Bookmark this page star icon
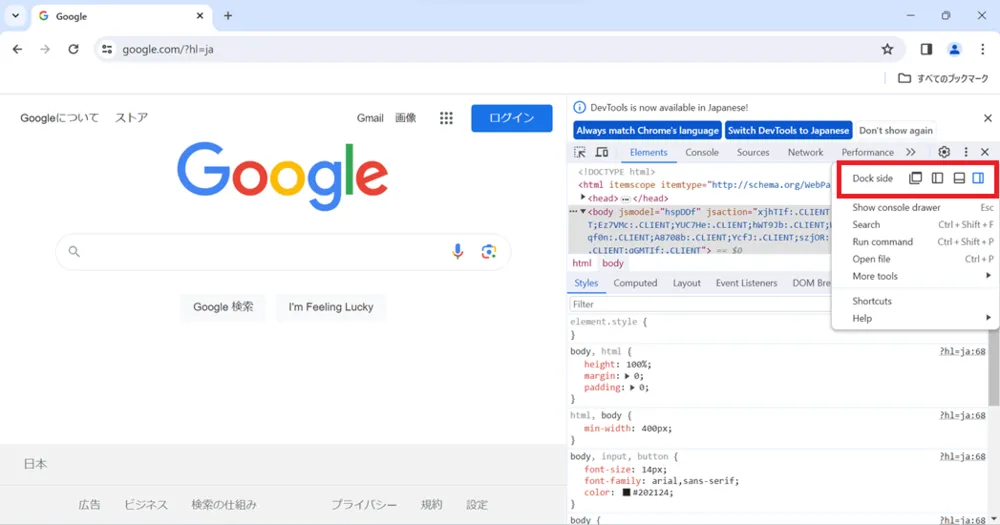This screenshot has height=525, width=1000. [887, 49]
